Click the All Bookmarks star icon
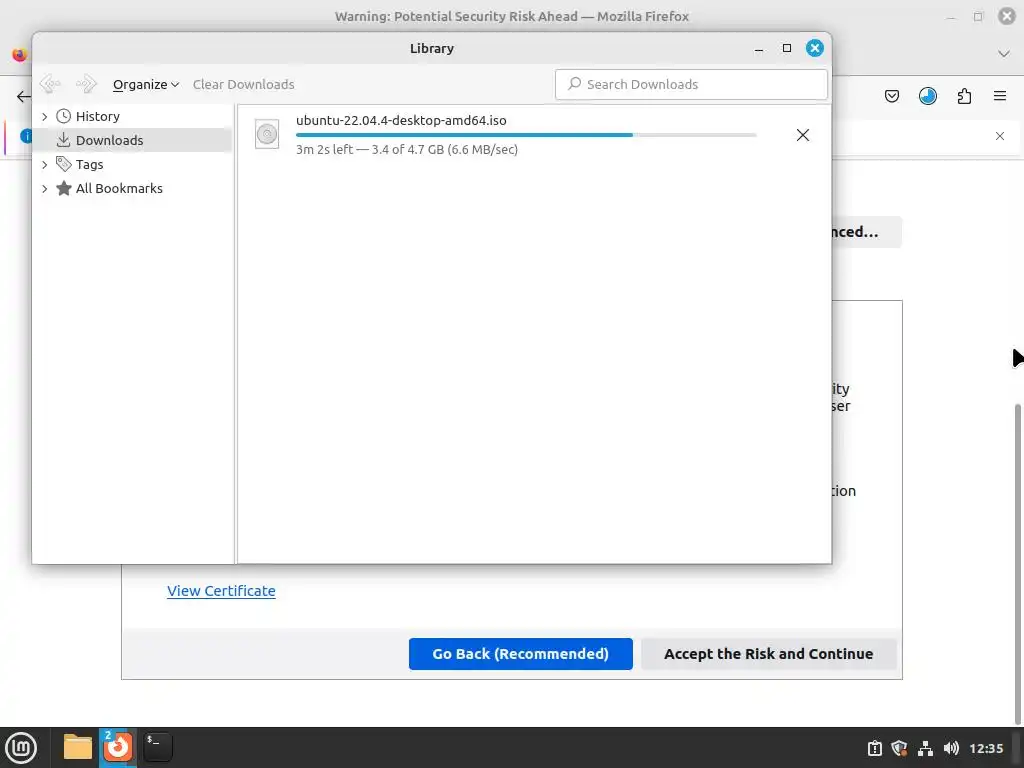The width and height of the screenshot is (1024, 768). tap(63, 188)
